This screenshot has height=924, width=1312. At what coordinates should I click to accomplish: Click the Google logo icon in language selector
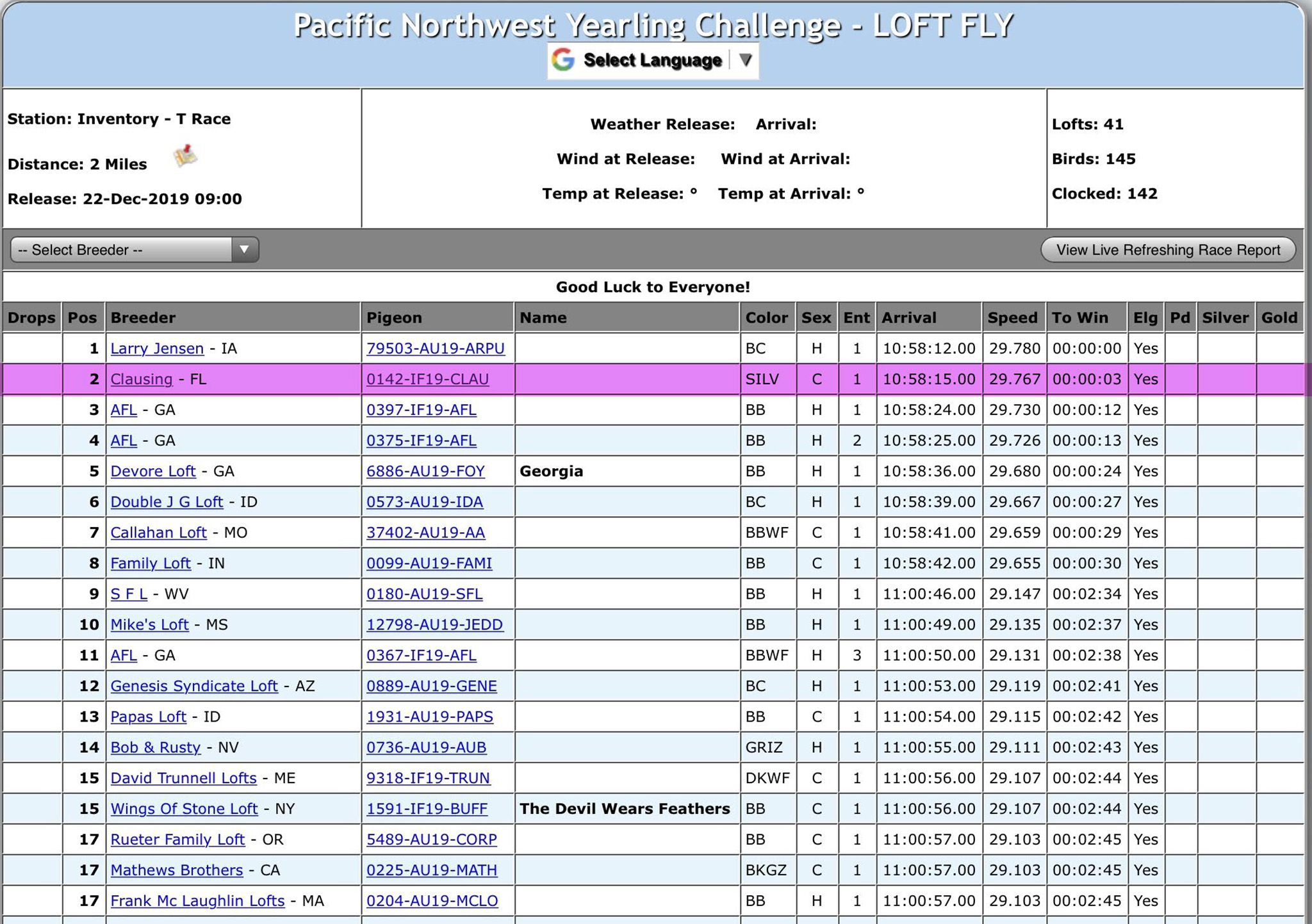[x=563, y=60]
